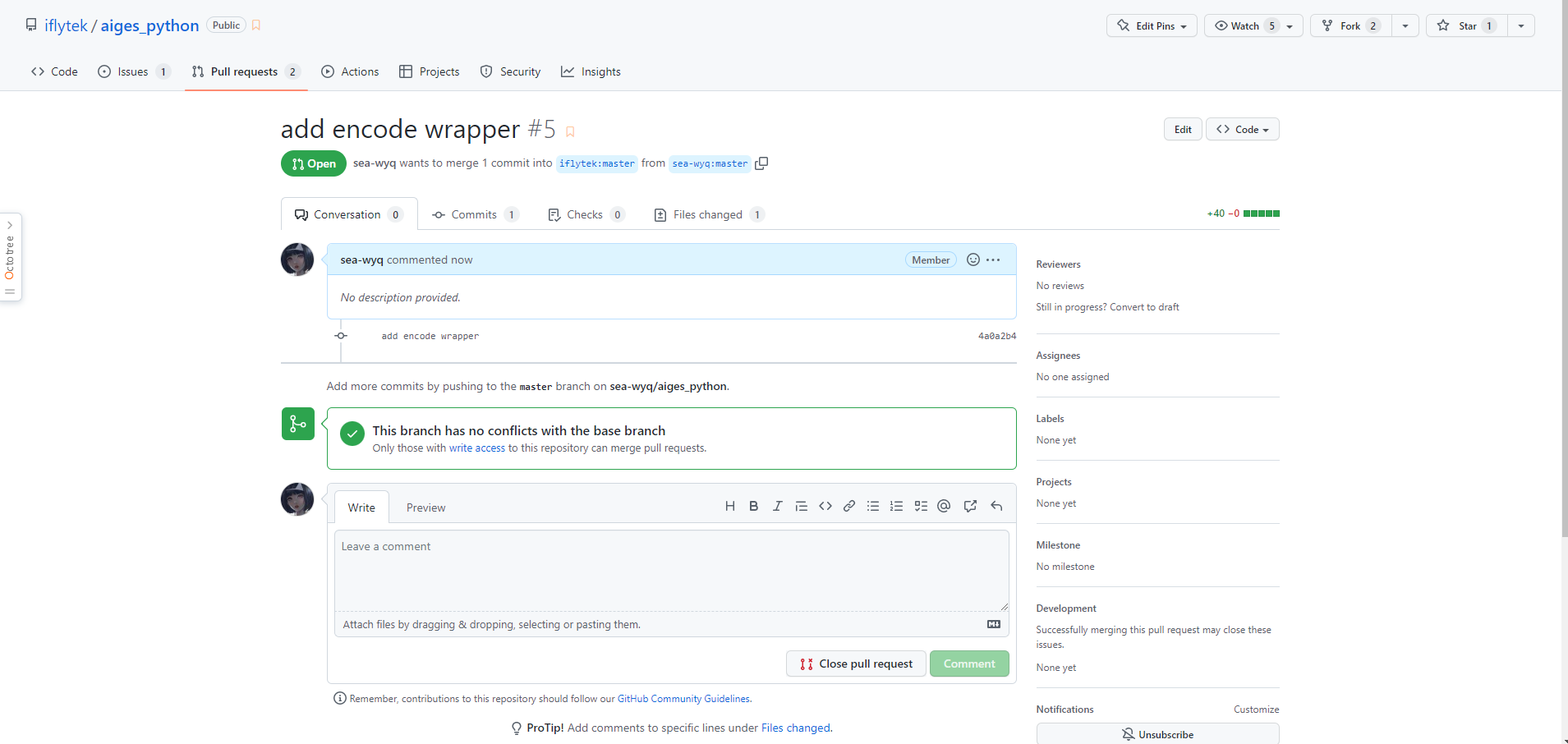Click the repository icon before iflytek

pos(31,25)
